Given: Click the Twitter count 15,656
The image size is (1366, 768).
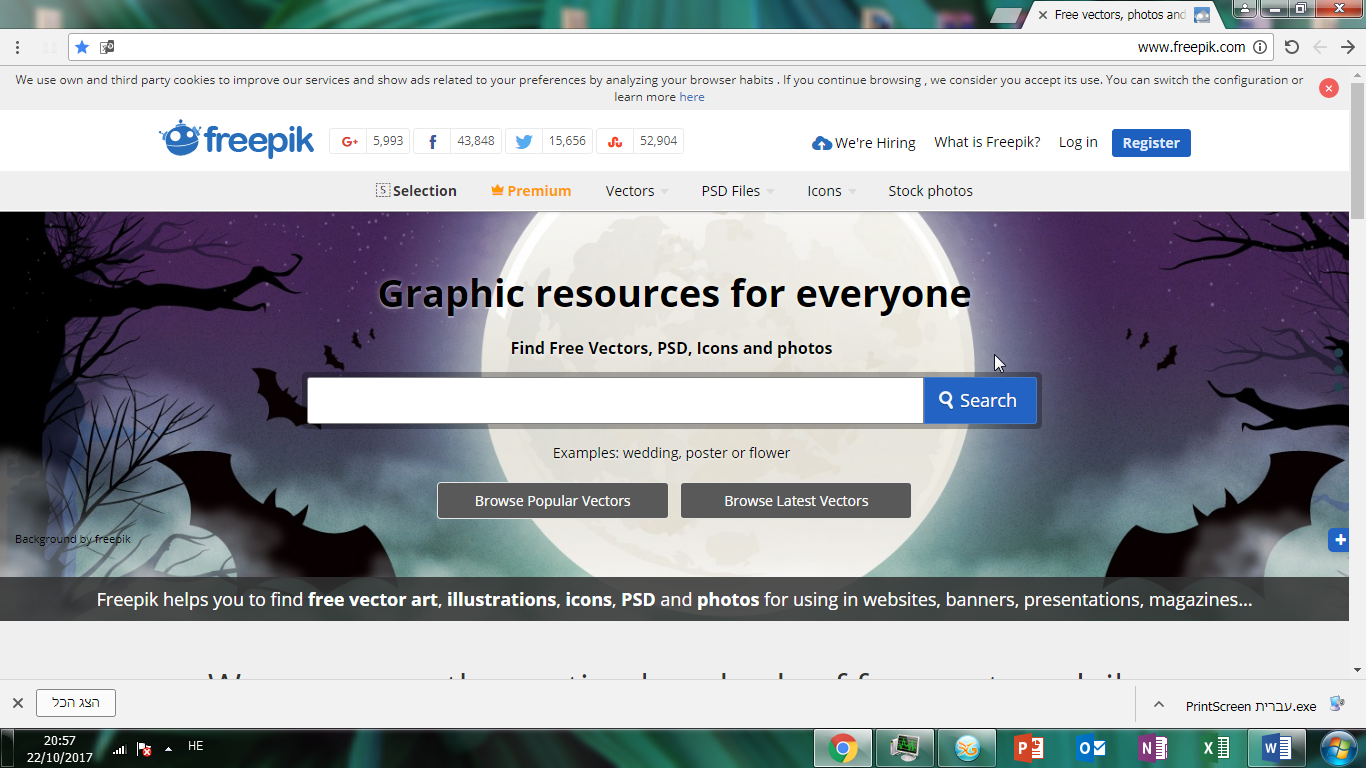Looking at the screenshot, I should pos(567,141).
